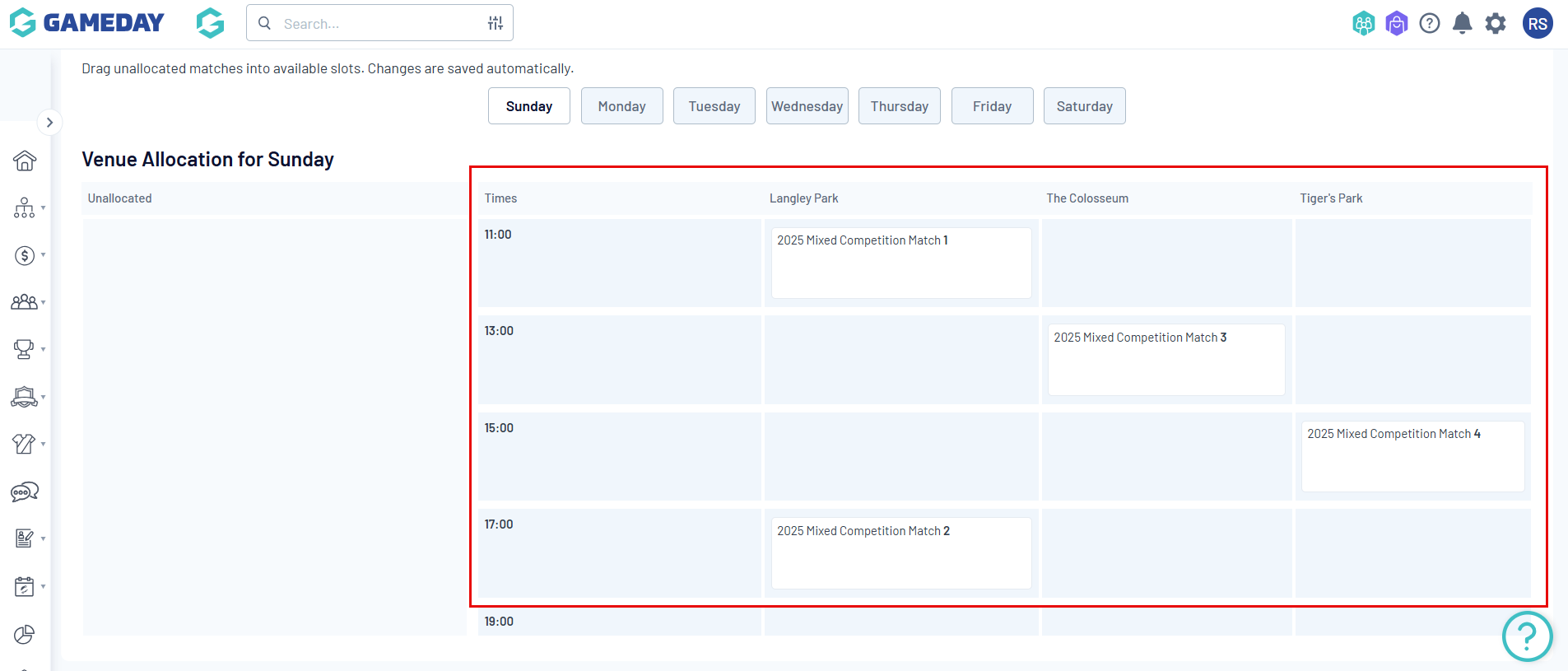The height and width of the screenshot is (671, 1568).
Task: Click the 15:00 time label
Action: coord(499,428)
